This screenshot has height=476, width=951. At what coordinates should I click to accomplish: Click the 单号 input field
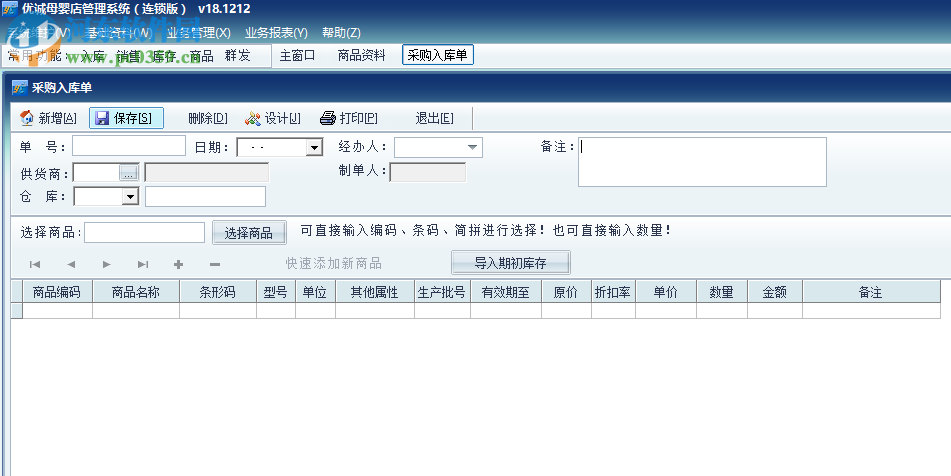click(x=129, y=146)
